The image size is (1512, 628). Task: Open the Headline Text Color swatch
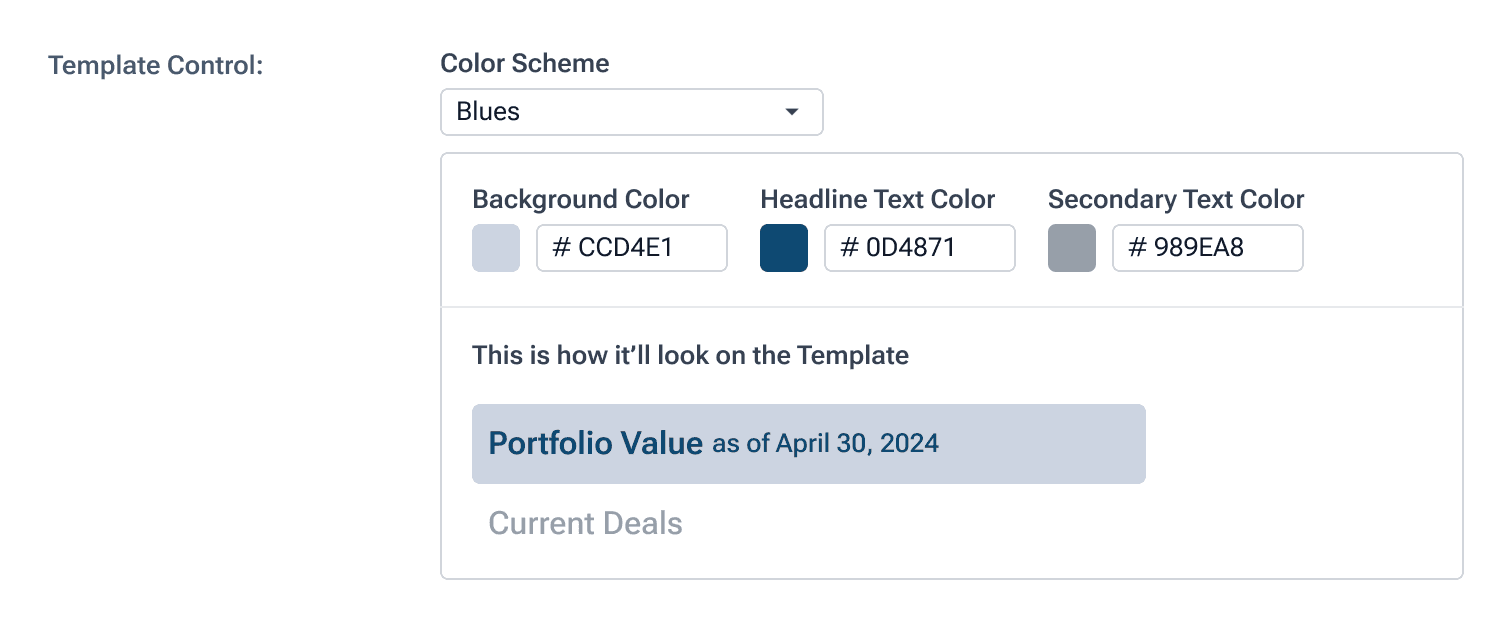(x=784, y=248)
